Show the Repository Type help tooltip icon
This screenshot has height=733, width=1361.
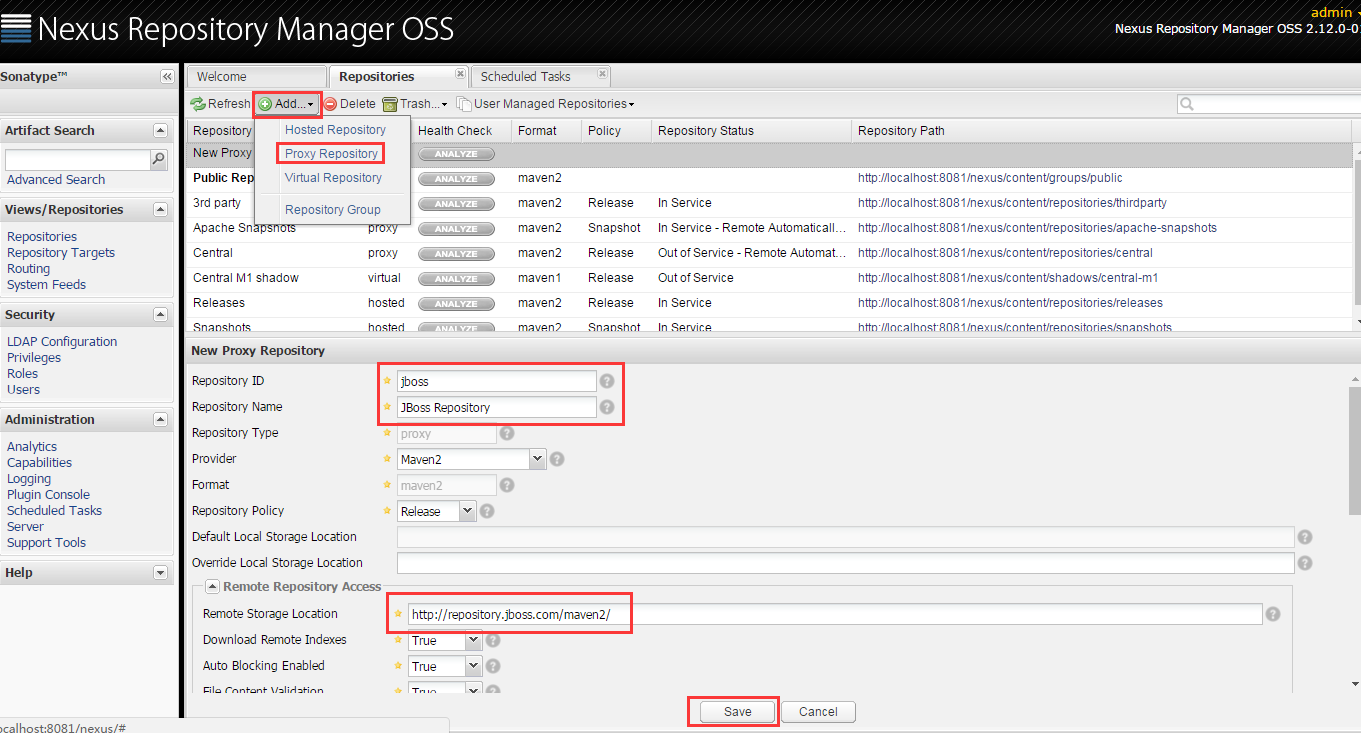pyautogui.click(x=506, y=433)
